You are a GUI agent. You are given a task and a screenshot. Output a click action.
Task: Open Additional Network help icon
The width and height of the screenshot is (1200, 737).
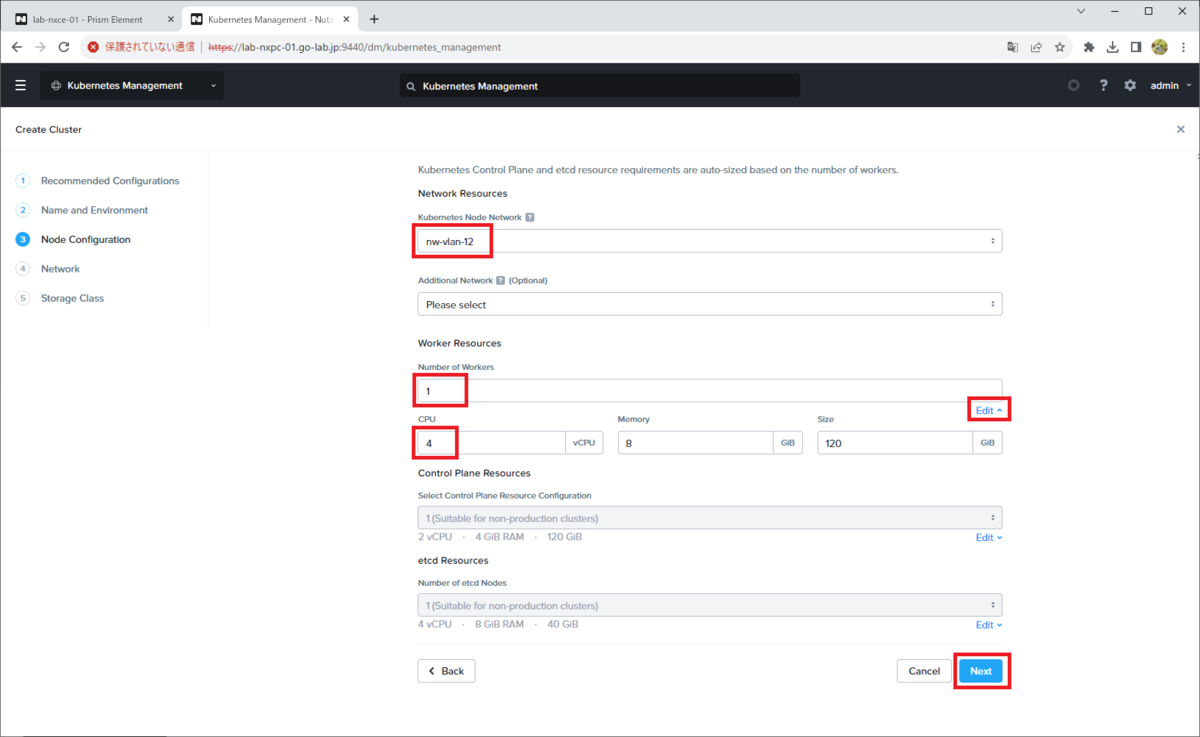click(x=501, y=281)
